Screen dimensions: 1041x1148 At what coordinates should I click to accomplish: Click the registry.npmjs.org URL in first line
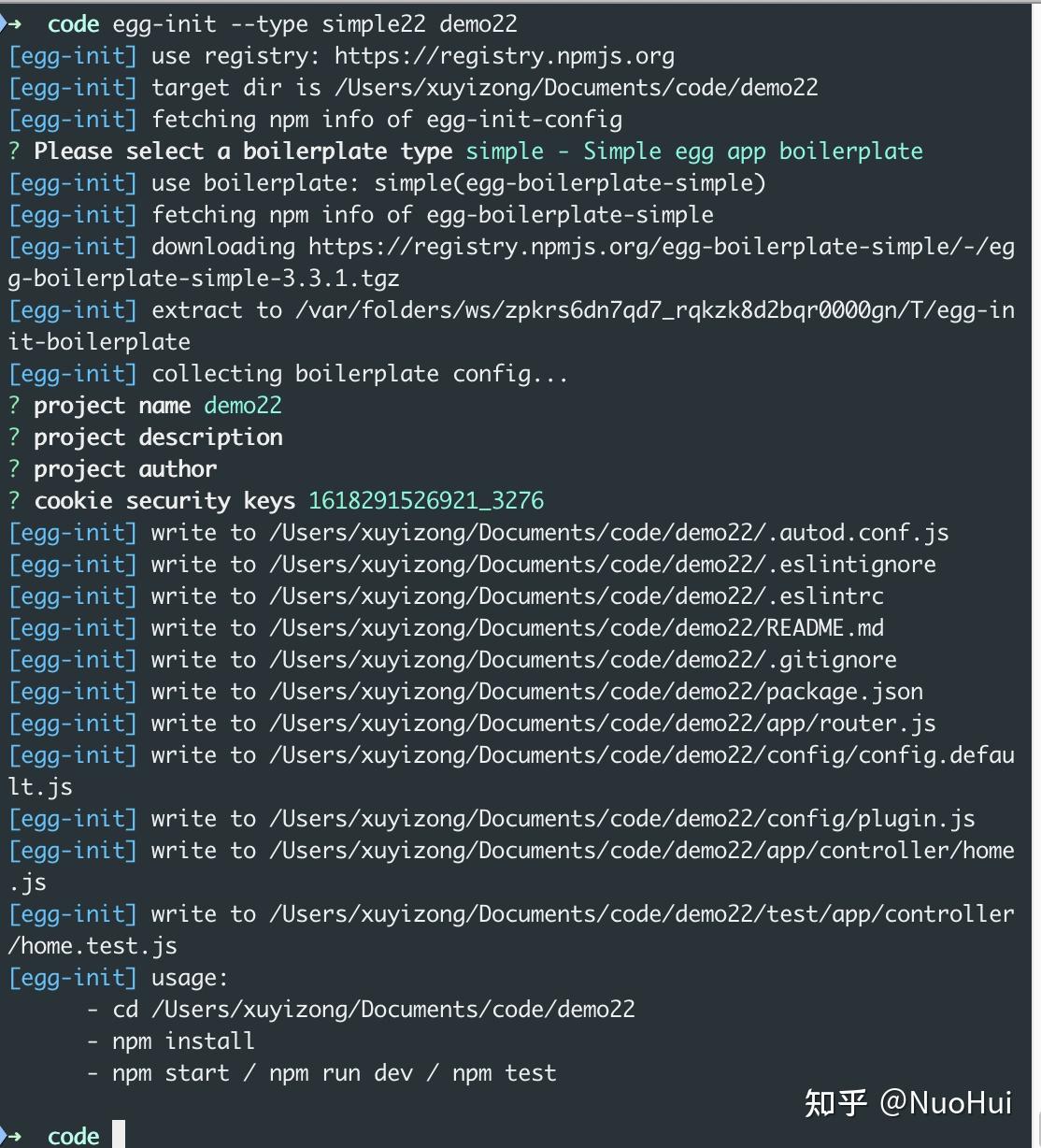505,56
